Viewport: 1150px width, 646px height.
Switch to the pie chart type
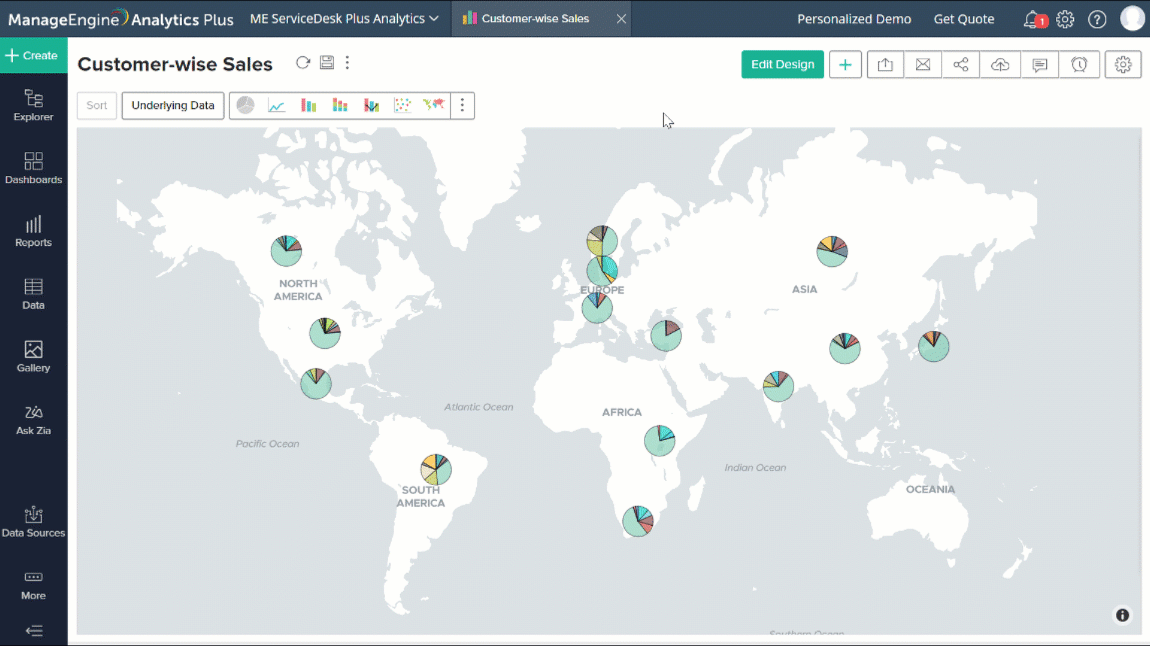tap(245, 106)
